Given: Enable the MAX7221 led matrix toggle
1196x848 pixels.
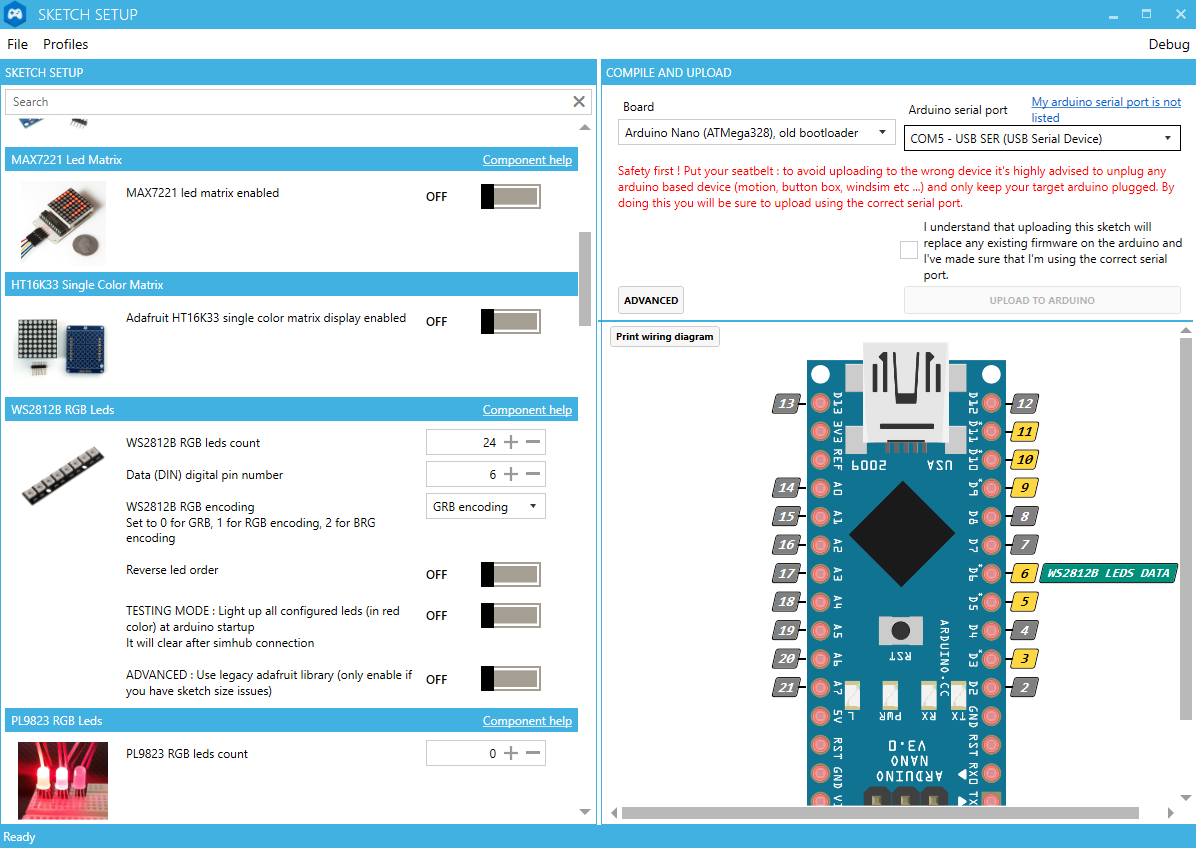Looking at the screenshot, I should (x=510, y=196).
